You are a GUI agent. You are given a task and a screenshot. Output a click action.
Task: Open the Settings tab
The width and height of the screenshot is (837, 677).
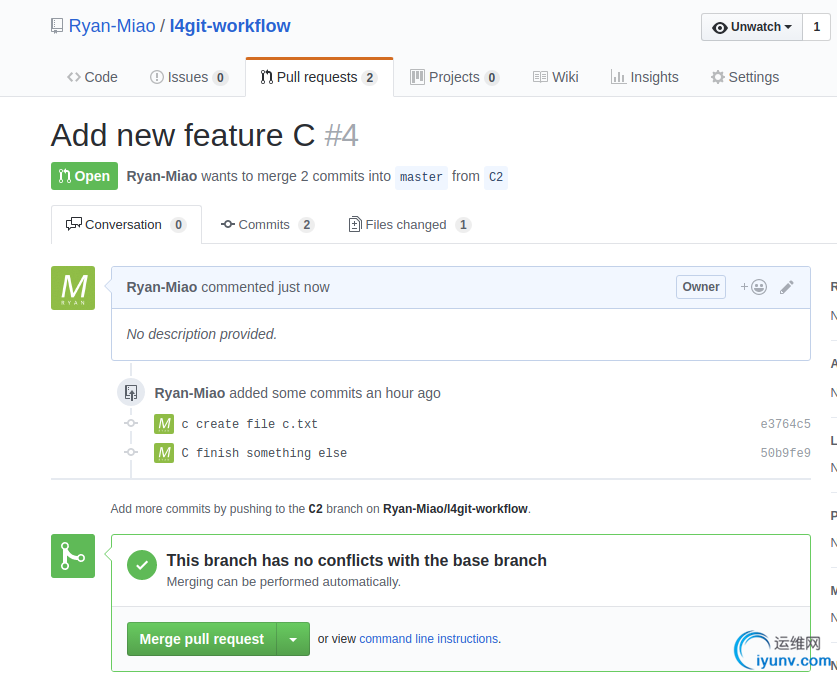(744, 77)
